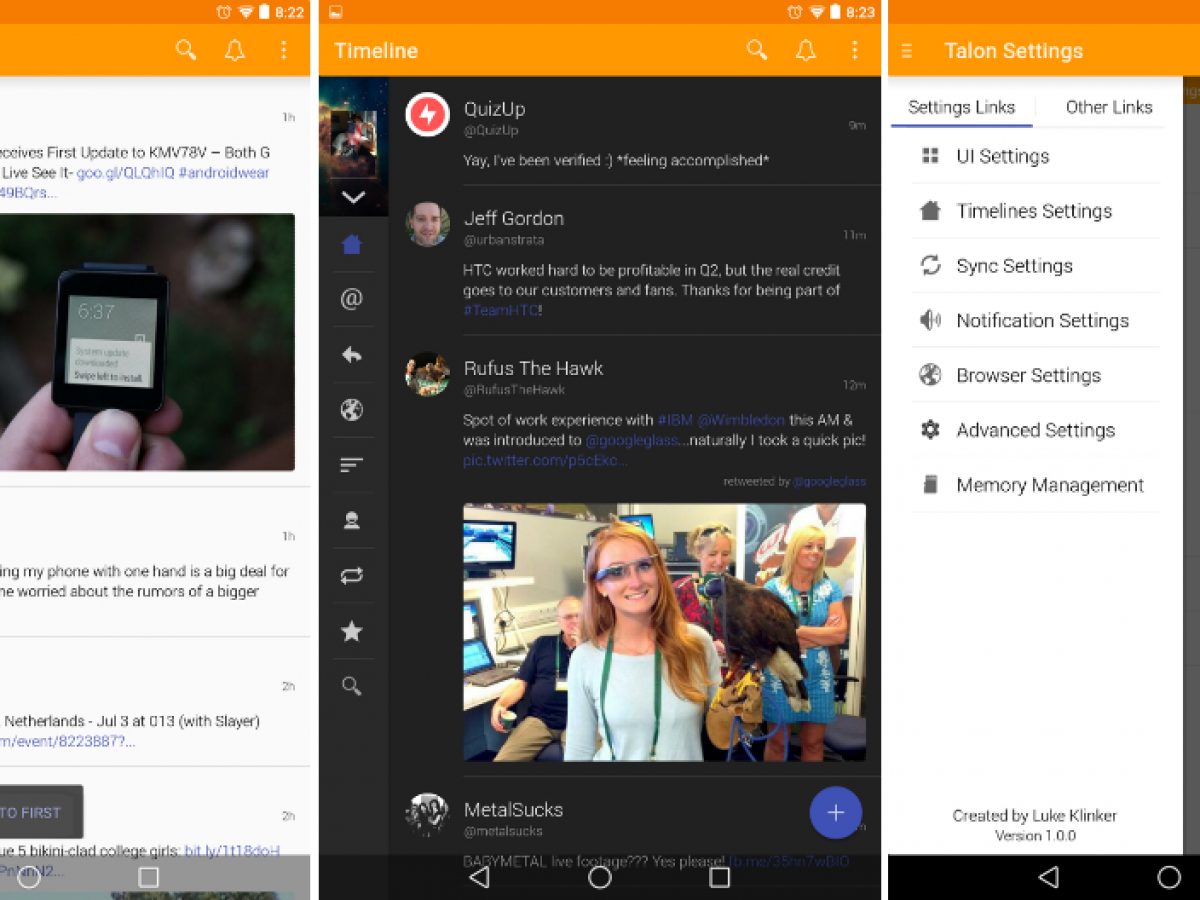The image size is (1200, 900).
Task: Tap the notification bell in the Timeline header
Action: tap(805, 51)
